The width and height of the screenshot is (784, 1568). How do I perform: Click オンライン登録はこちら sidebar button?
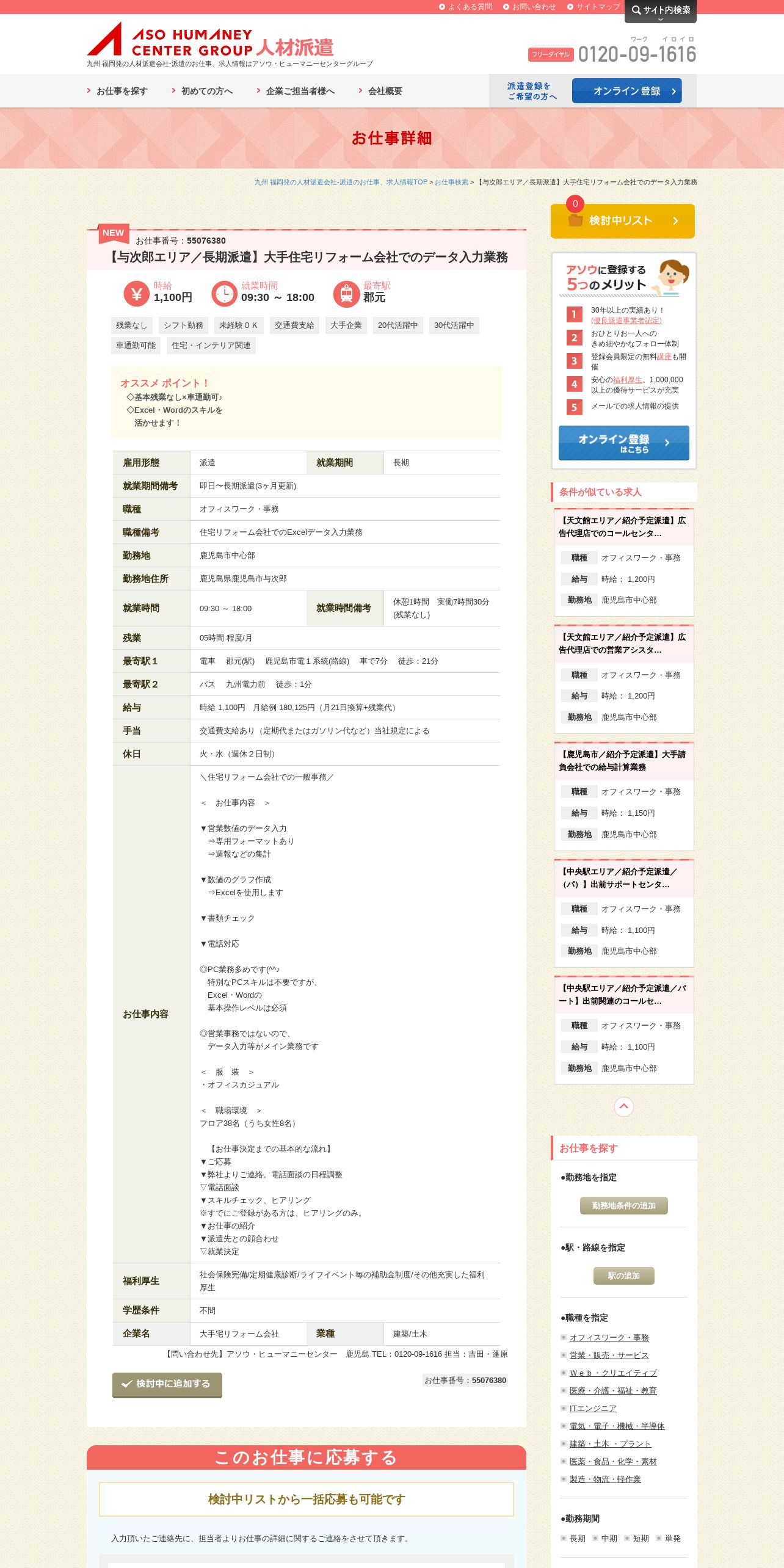[623, 443]
